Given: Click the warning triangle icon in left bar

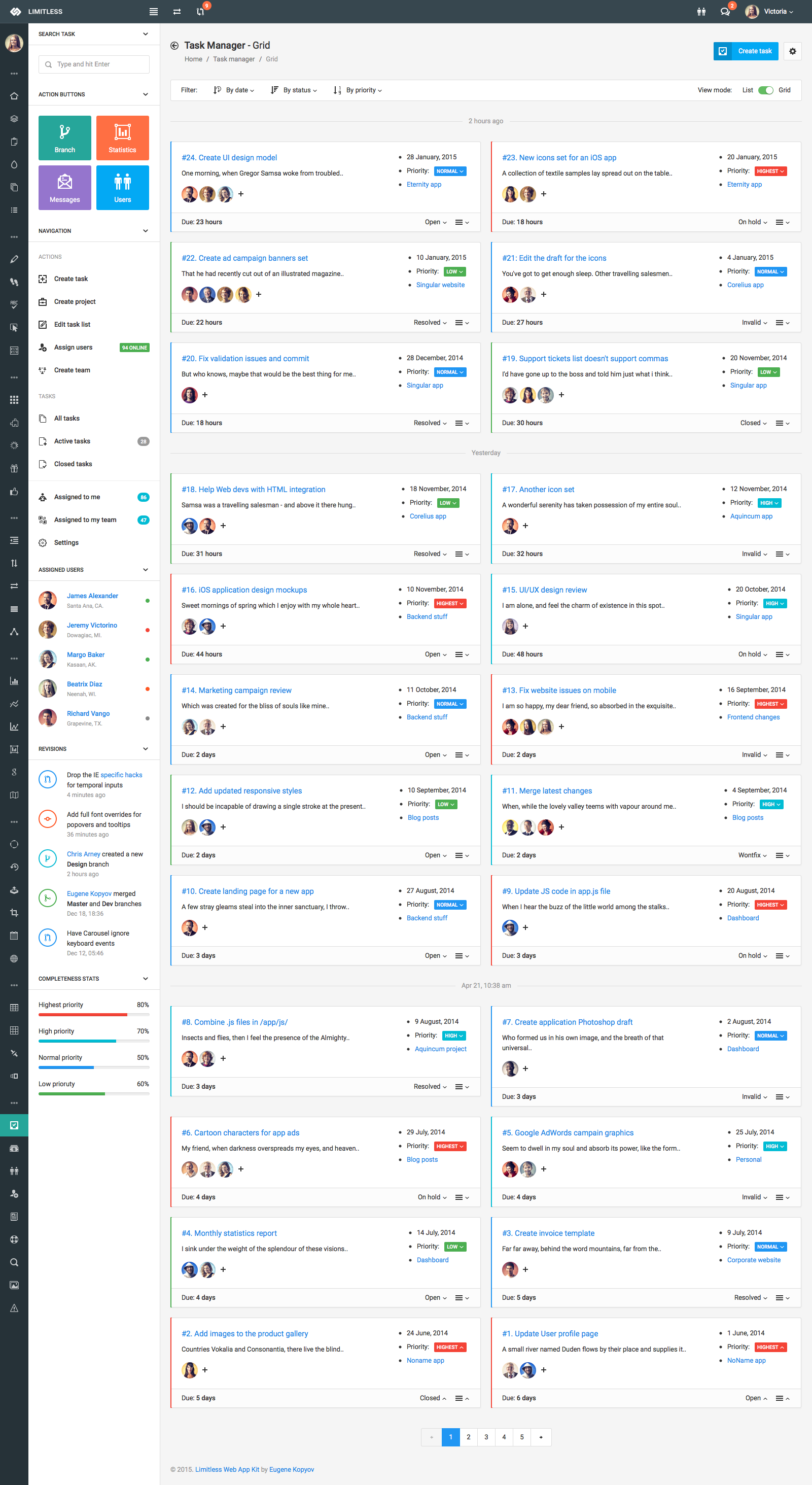Looking at the screenshot, I should pos(14,1308).
